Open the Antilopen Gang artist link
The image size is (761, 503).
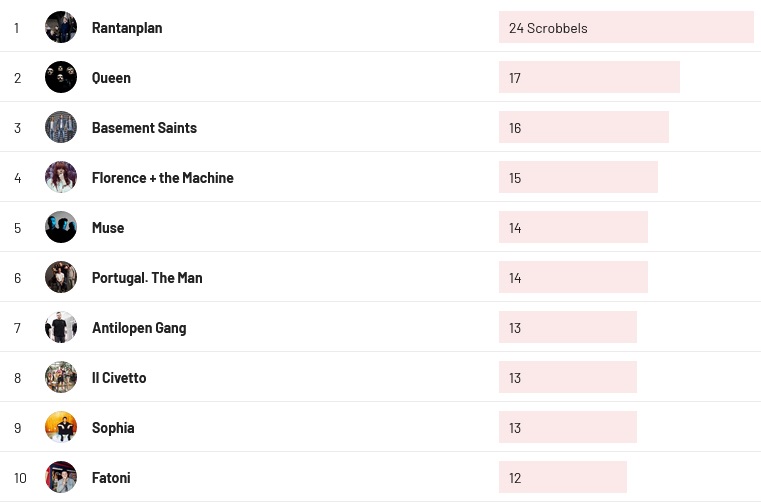click(139, 328)
